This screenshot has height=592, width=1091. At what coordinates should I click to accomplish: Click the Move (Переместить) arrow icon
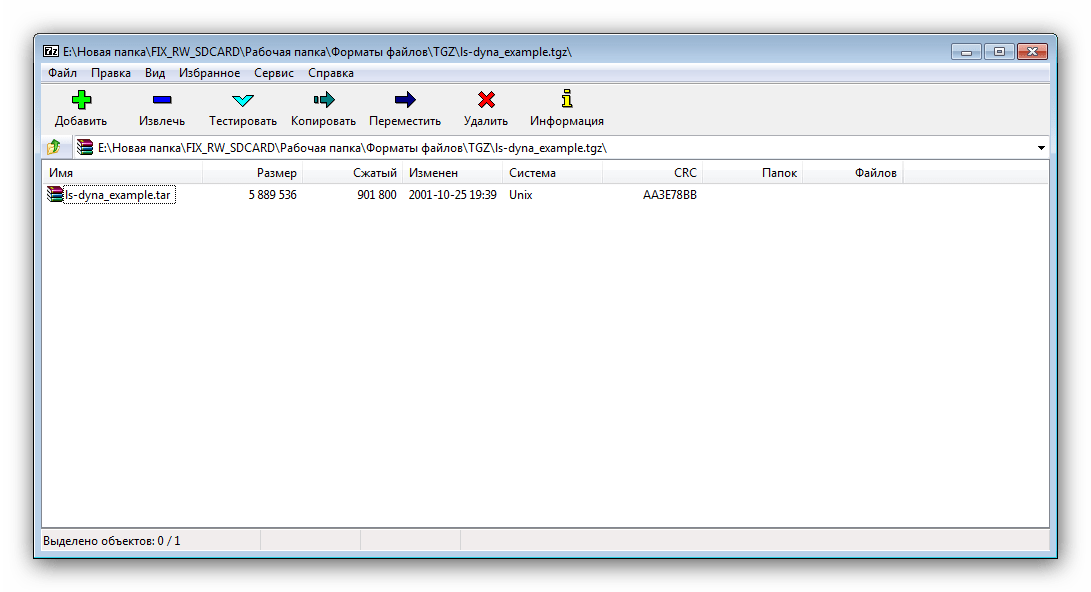(405, 99)
